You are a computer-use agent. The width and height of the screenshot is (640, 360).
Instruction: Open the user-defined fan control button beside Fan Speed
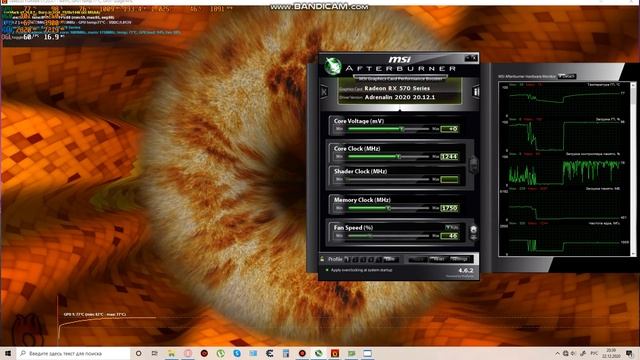click(x=473, y=230)
